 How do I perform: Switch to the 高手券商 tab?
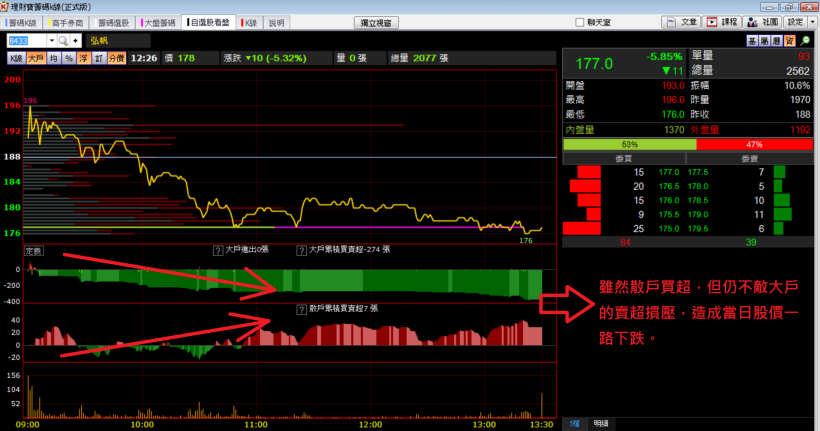(66, 23)
